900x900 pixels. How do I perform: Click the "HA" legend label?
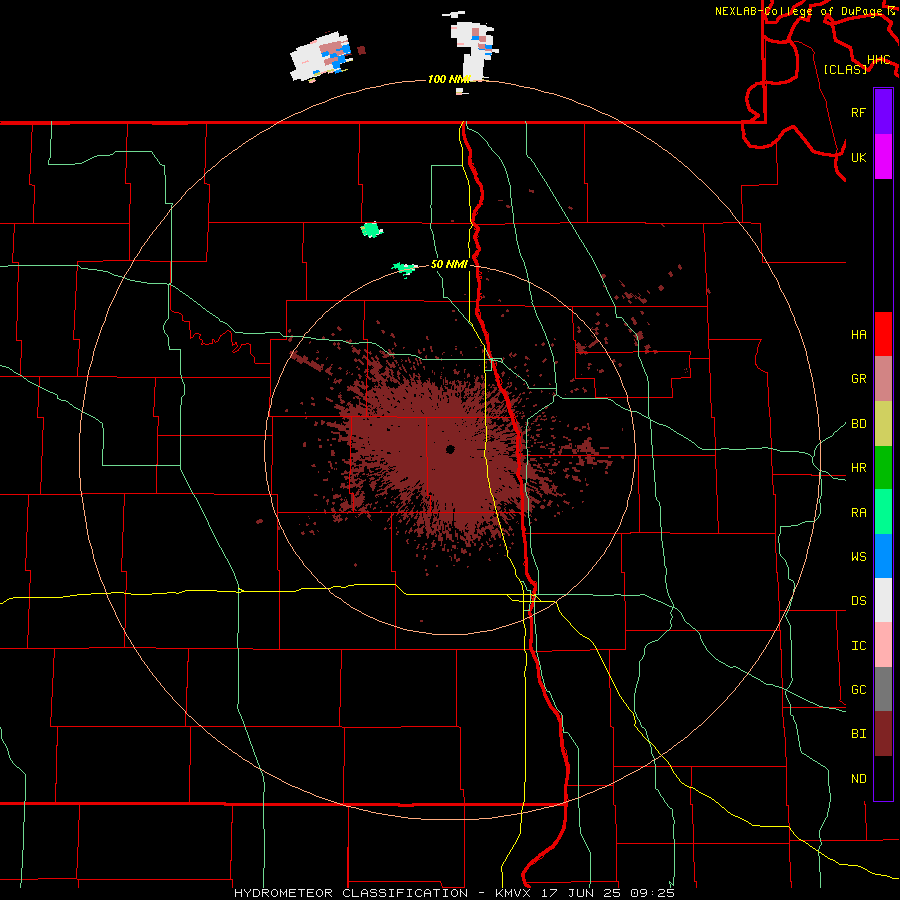pyautogui.click(x=858, y=334)
